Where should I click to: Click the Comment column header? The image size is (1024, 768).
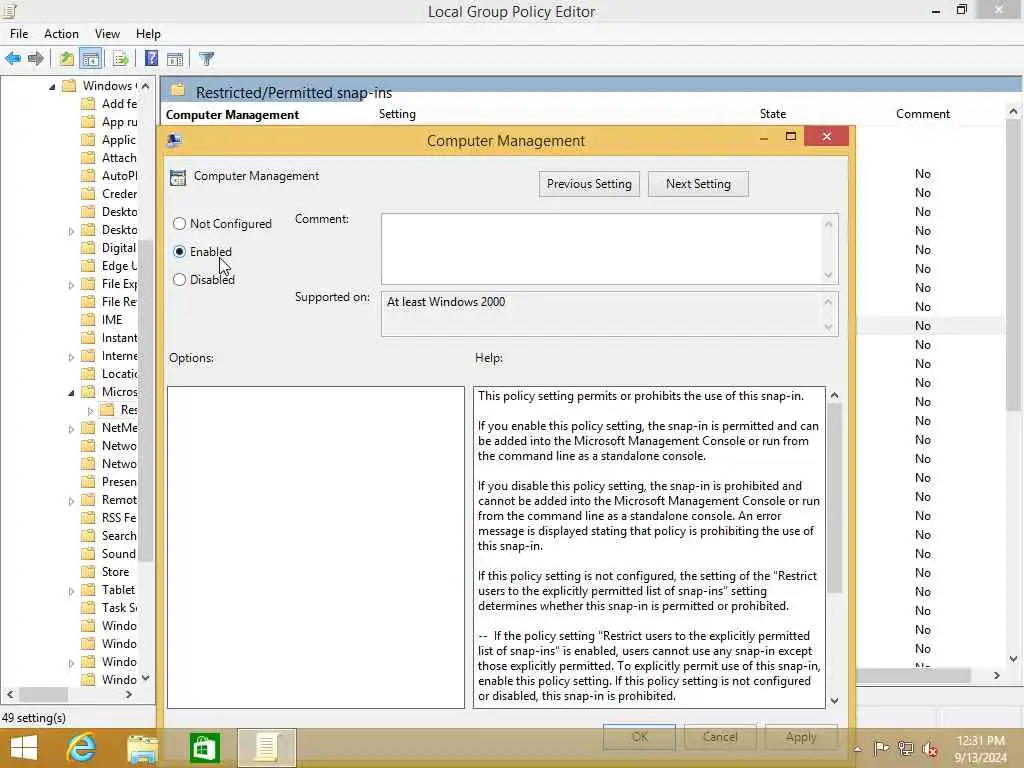point(923,114)
